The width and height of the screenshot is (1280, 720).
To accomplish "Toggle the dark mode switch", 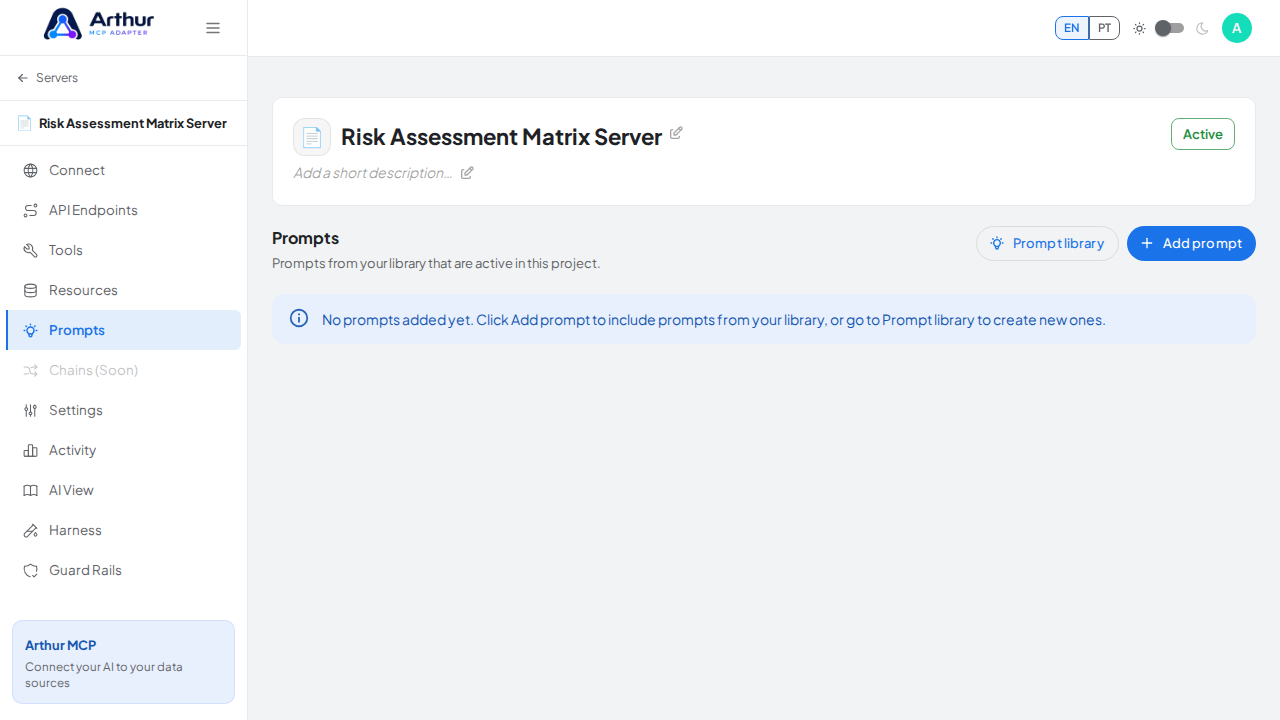I will click(x=1169, y=28).
